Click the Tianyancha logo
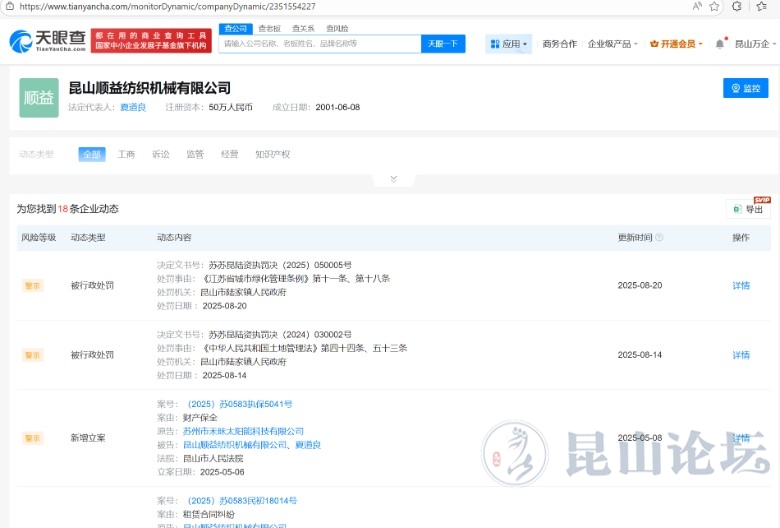This screenshot has width=780, height=528. point(48,41)
